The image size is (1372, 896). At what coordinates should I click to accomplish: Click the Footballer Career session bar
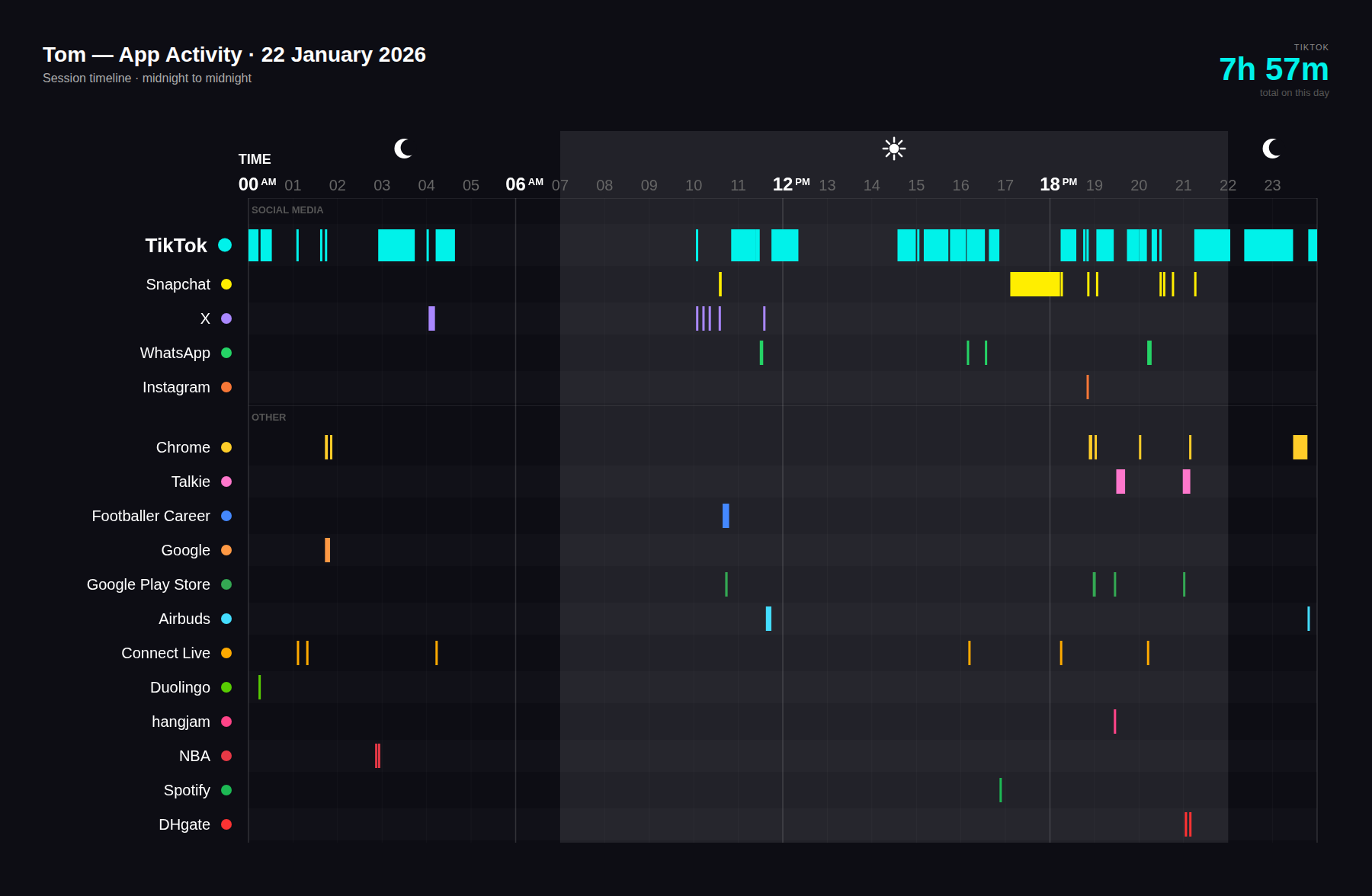tap(726, 516)
